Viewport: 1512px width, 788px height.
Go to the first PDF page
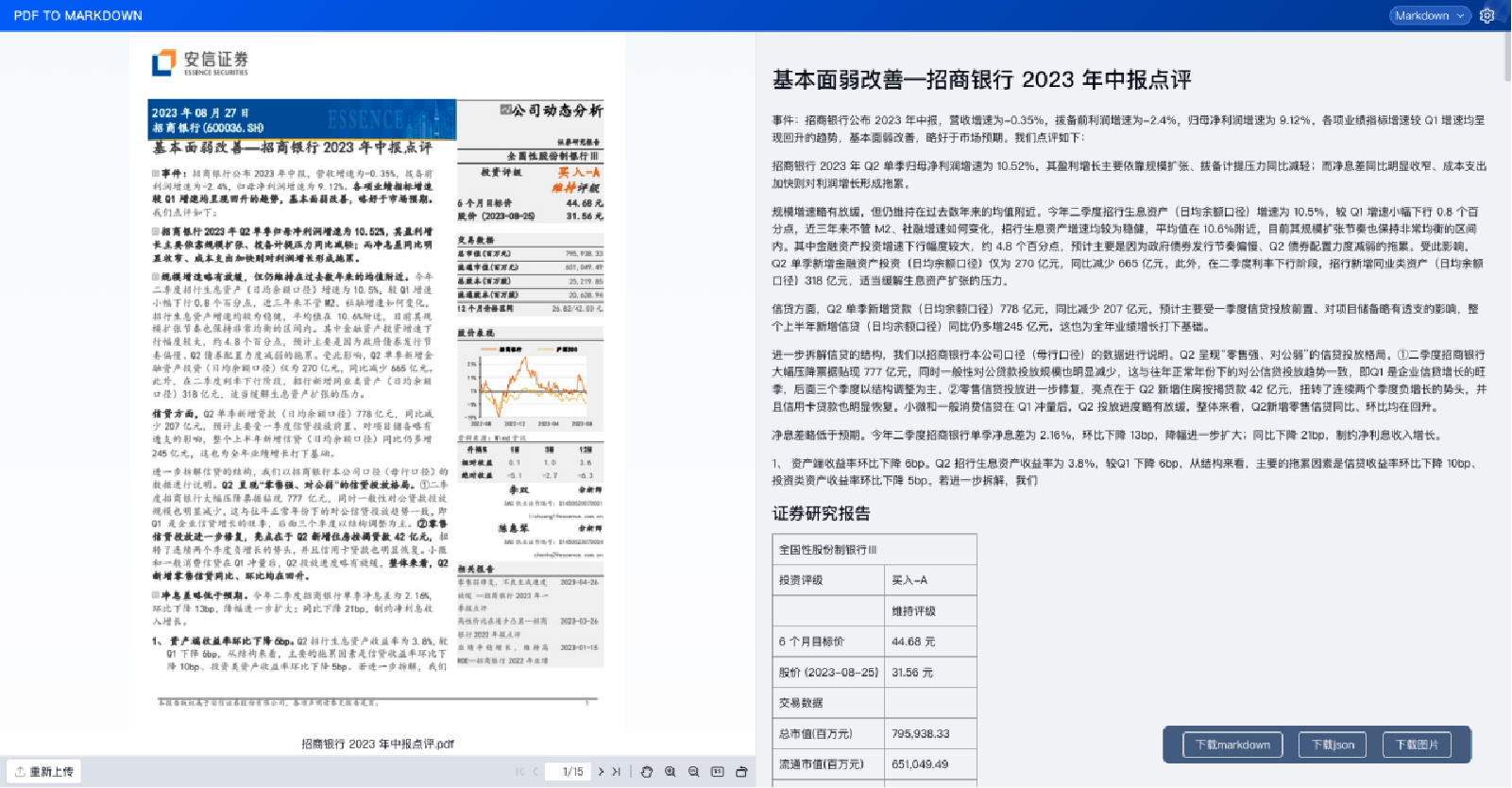click(x=519, y=772)
